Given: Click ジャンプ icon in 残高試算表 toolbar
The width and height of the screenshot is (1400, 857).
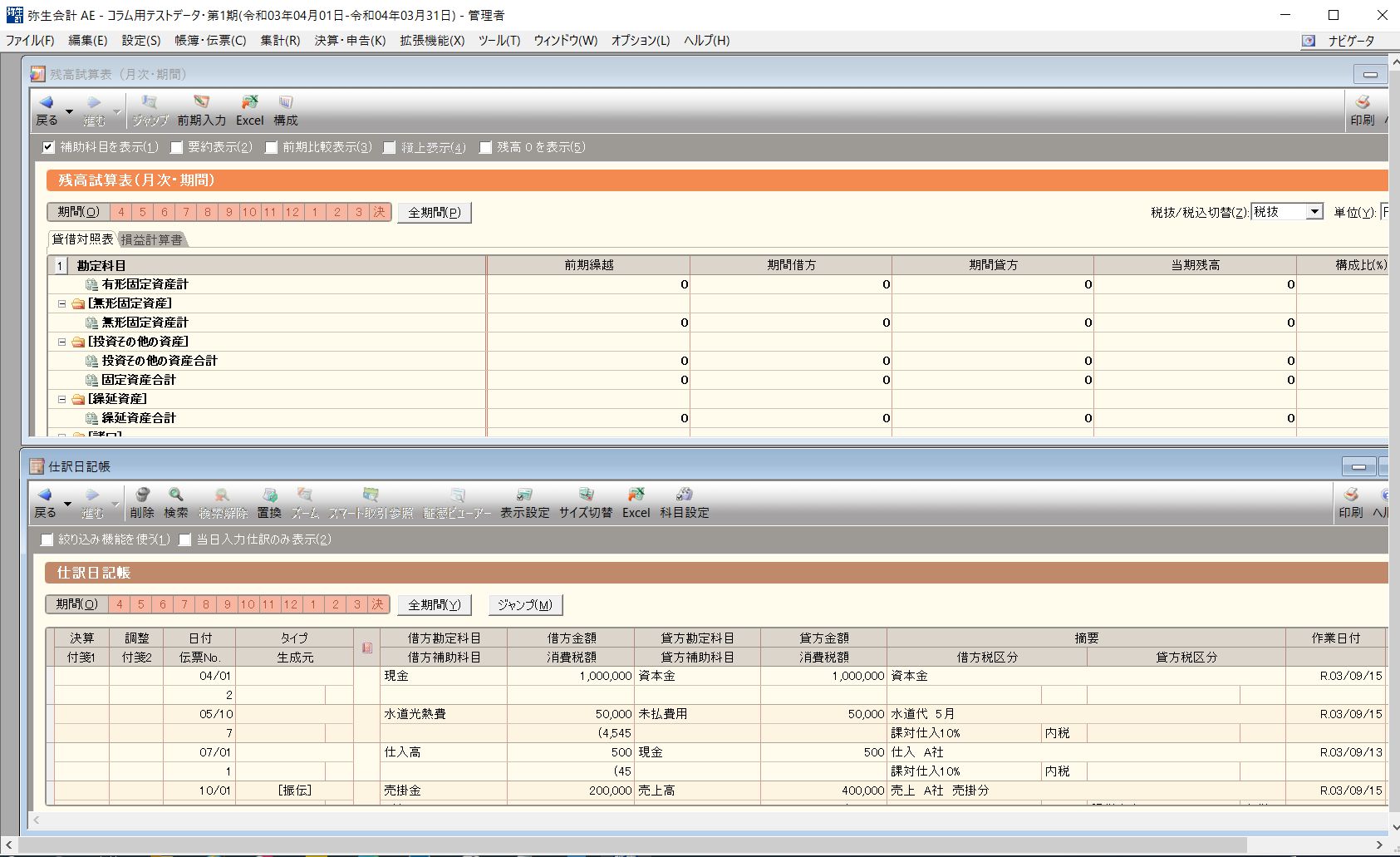Looking at the screenshot, I should click(150, 111).
